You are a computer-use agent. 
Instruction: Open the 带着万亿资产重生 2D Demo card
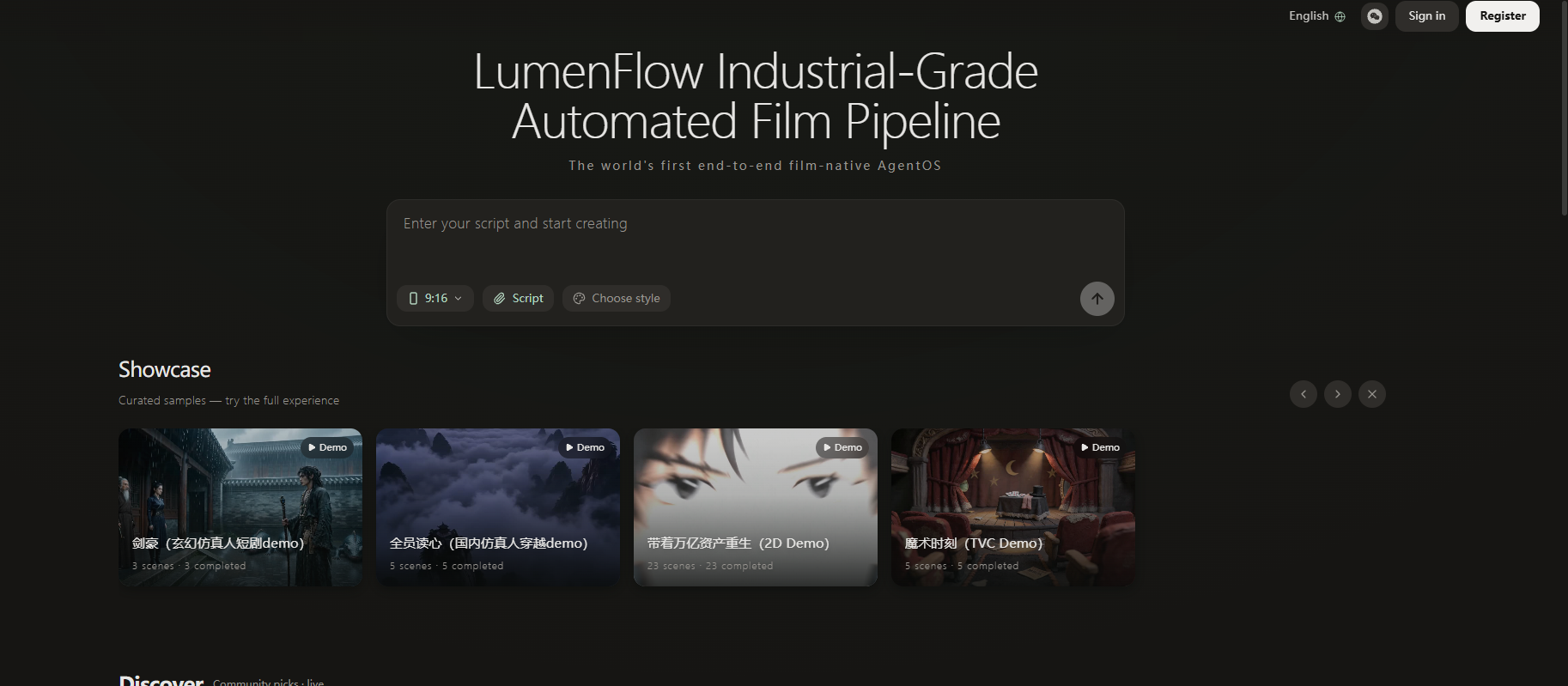[756, 507]
